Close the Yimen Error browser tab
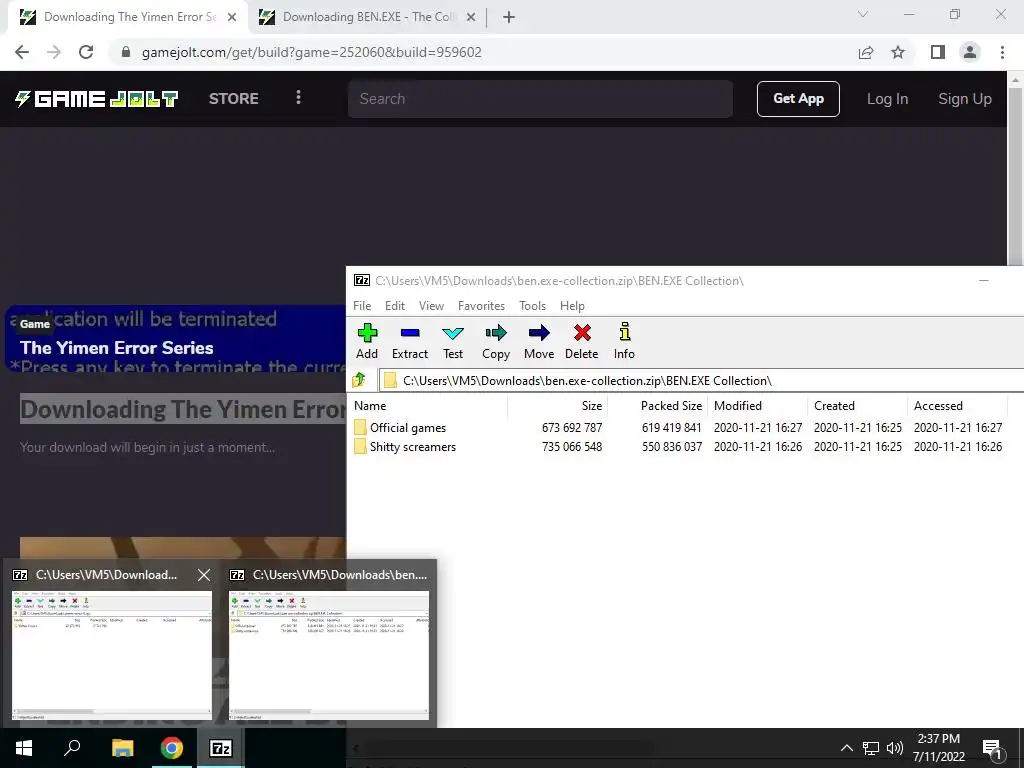This screenshot has height=768, width=1024. pos(232,18)
